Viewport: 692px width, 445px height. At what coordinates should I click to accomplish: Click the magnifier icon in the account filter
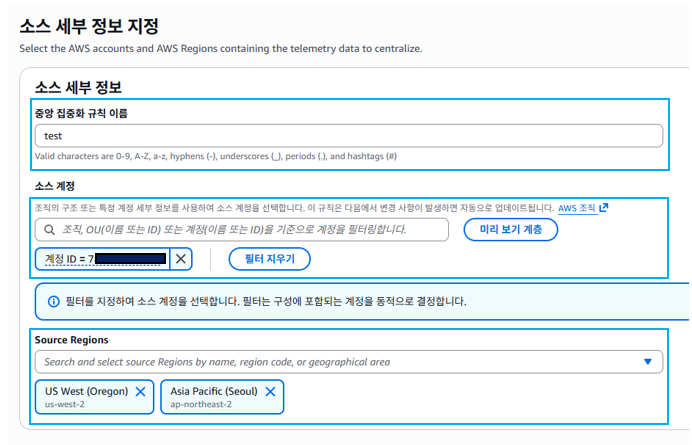(48, 230)
